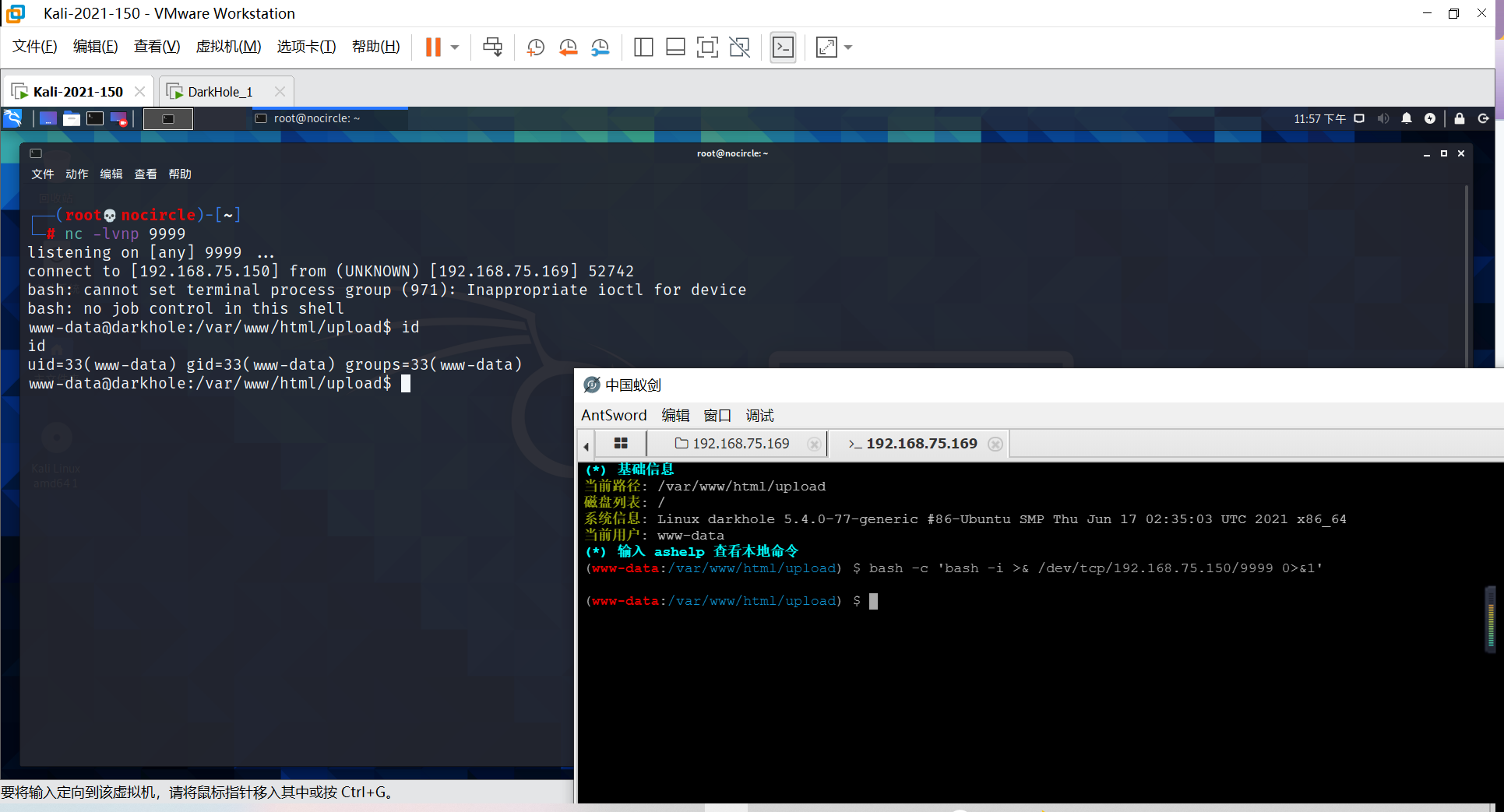Open the AntSword menu
Screen dimensions: 1504x812
(614, 415)
